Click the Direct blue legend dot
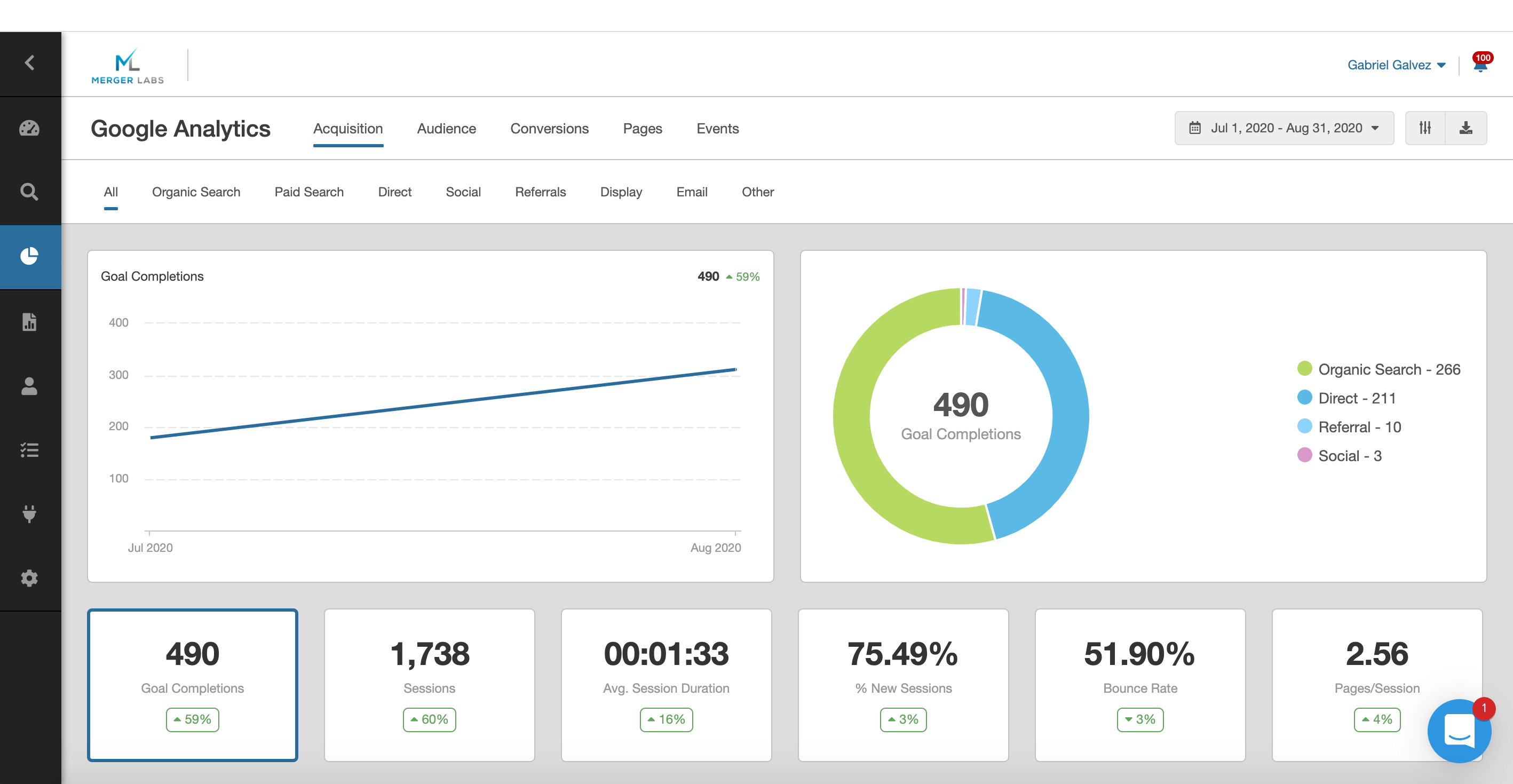The width and height of the screenshot is (1513, 784). tap(1304, 397)
